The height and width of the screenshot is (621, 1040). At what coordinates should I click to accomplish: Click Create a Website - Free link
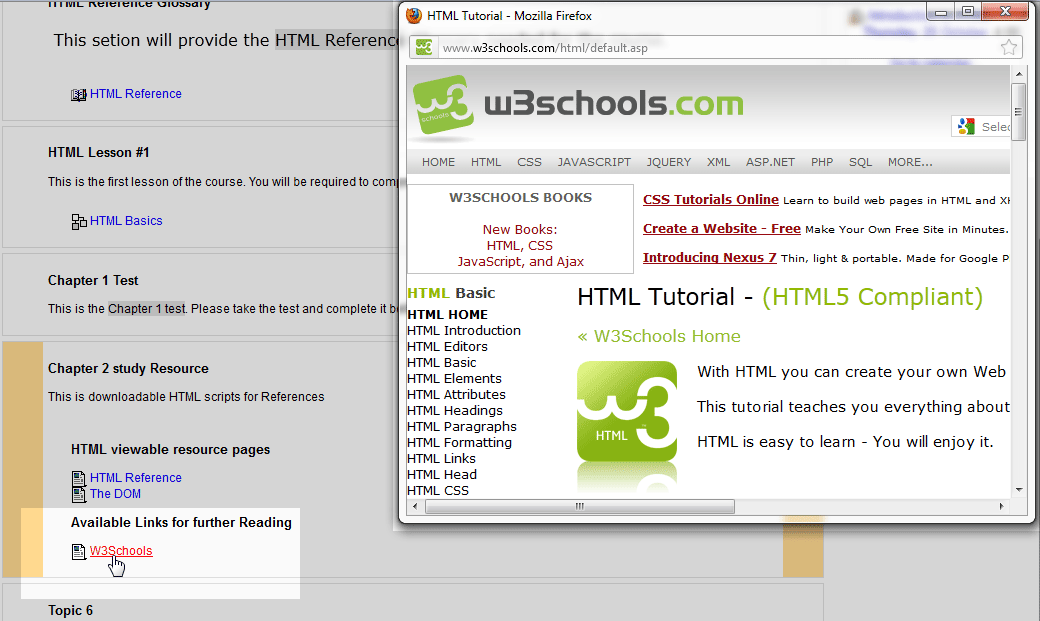(722, 229)
